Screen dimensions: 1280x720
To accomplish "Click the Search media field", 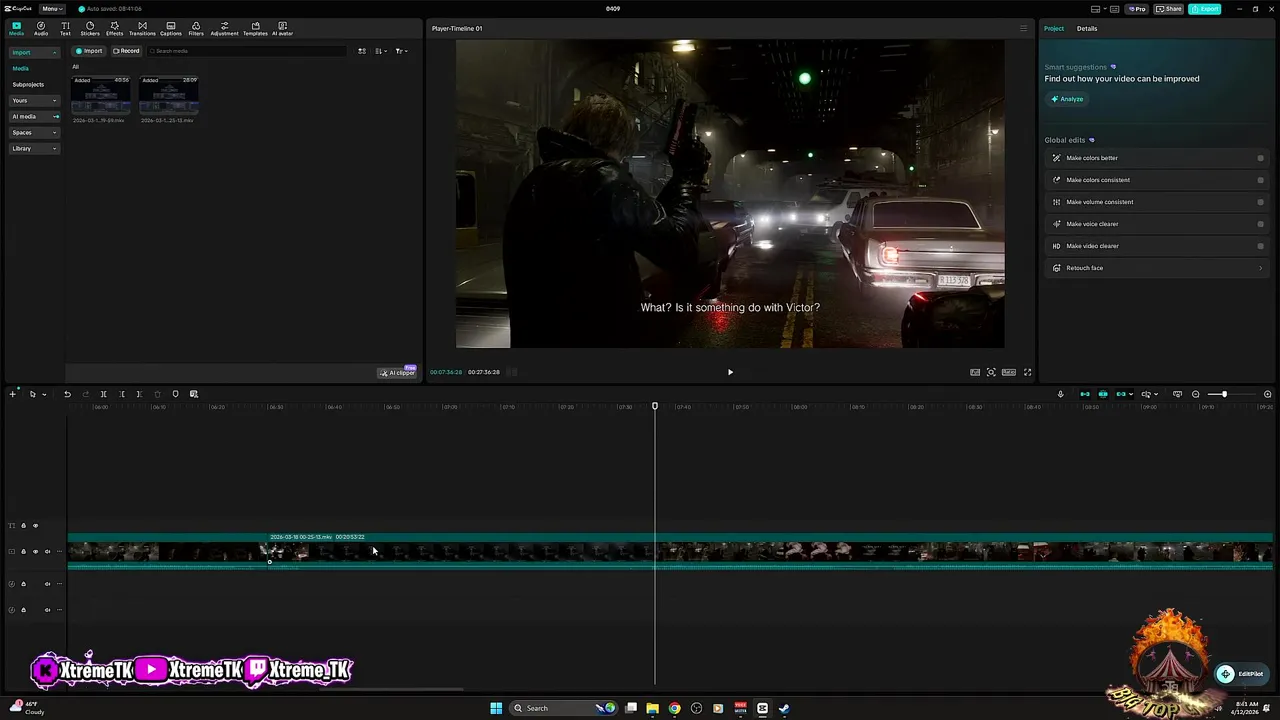I will click(x=245, y=51).
